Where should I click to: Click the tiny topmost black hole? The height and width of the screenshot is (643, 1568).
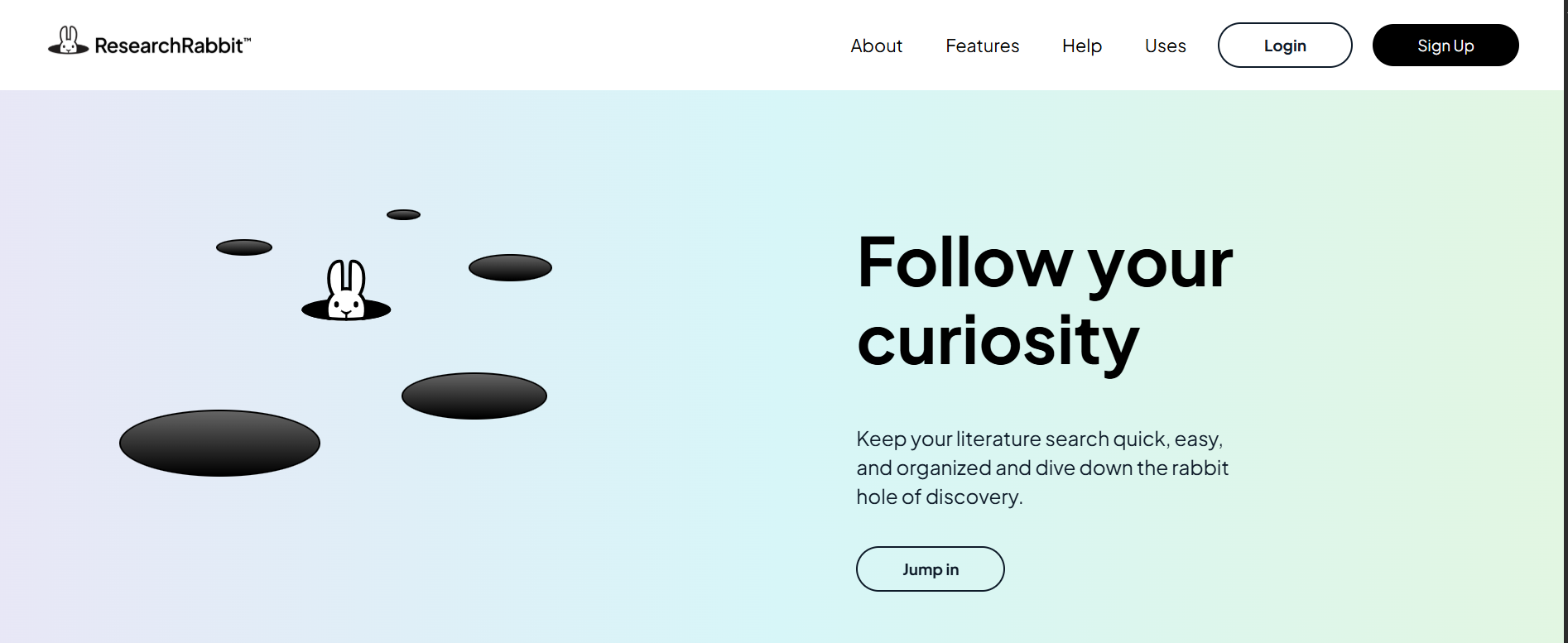[403, 214]
